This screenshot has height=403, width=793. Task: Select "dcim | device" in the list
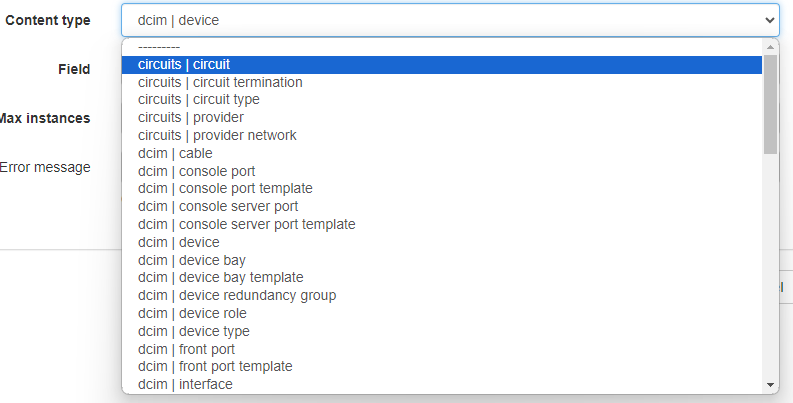(178, 242)
